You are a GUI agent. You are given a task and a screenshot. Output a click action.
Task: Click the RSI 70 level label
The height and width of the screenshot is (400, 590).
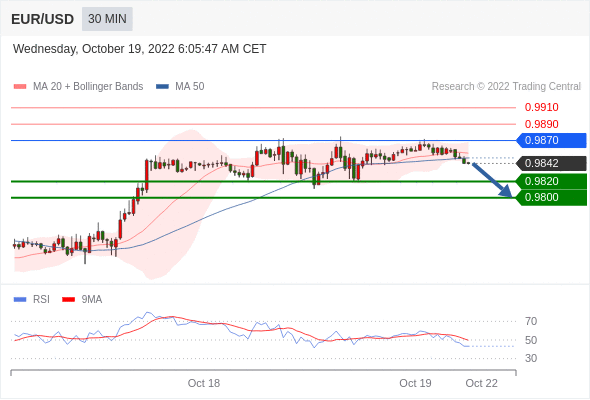point(531,321)
